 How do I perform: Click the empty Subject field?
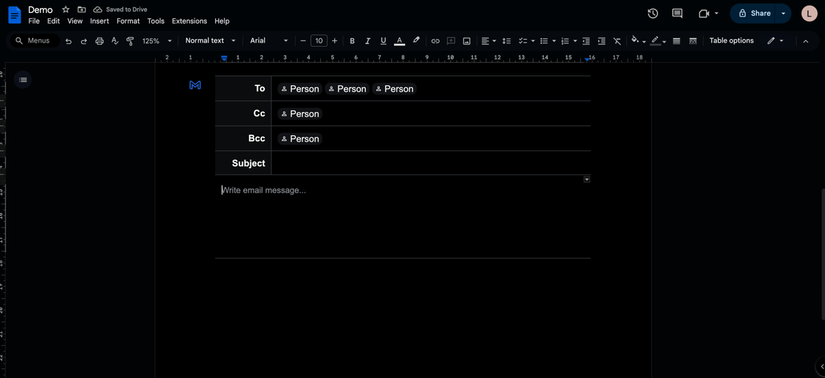point(431,163)
